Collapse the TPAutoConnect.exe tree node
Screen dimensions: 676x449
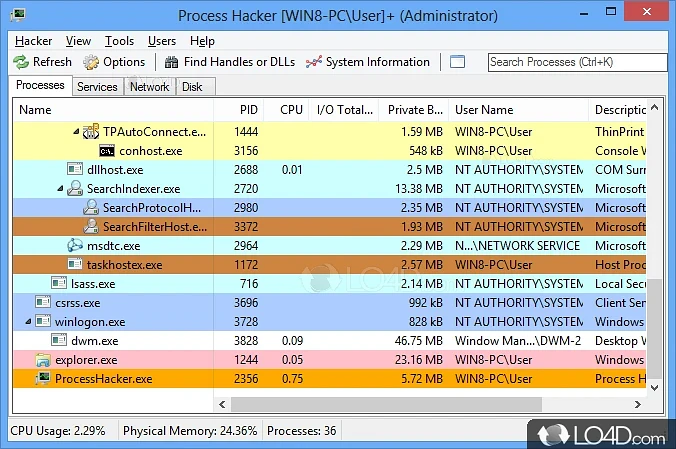tap(76, 132)
